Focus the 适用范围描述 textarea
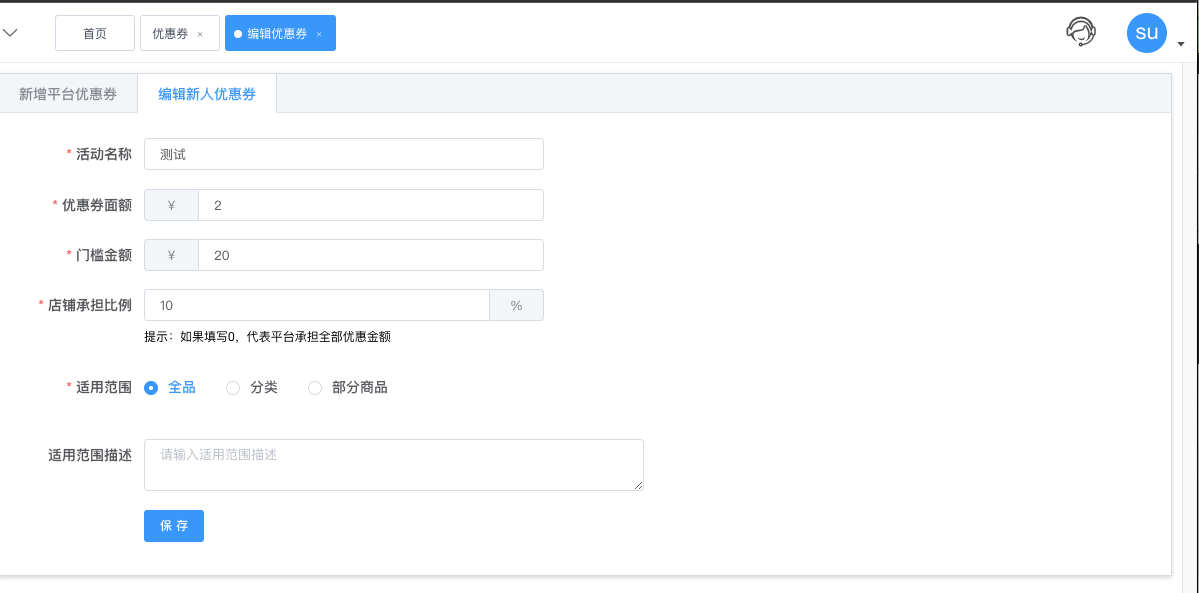This screenshot has width=1199, height=593. [394, 464]
